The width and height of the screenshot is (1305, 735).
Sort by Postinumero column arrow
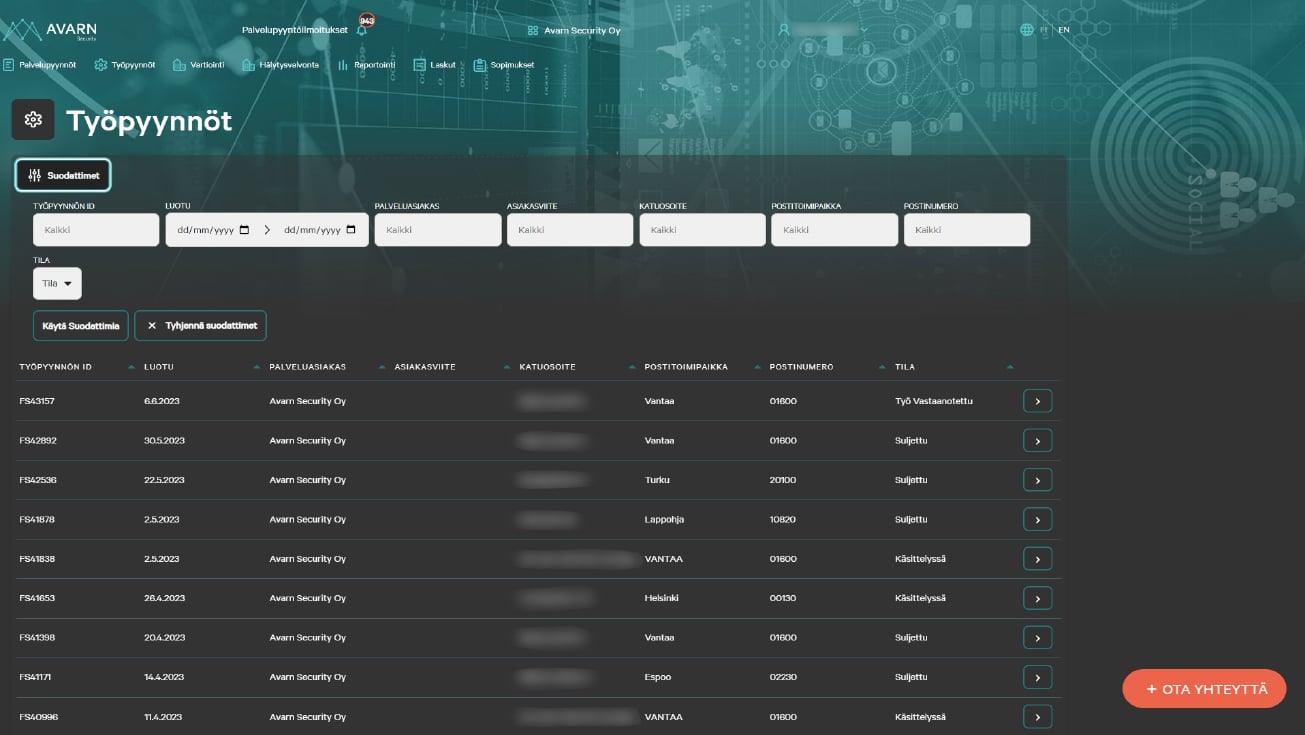coord(882,367)
